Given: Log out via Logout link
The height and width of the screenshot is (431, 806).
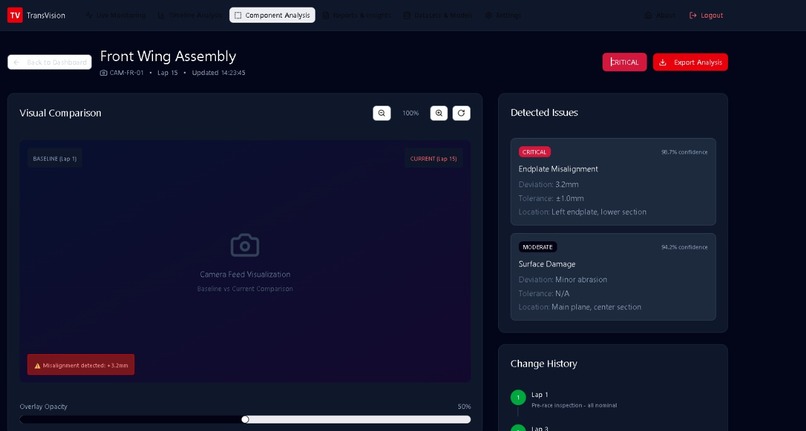Looking at the screenshot, I should coord(706,15).
